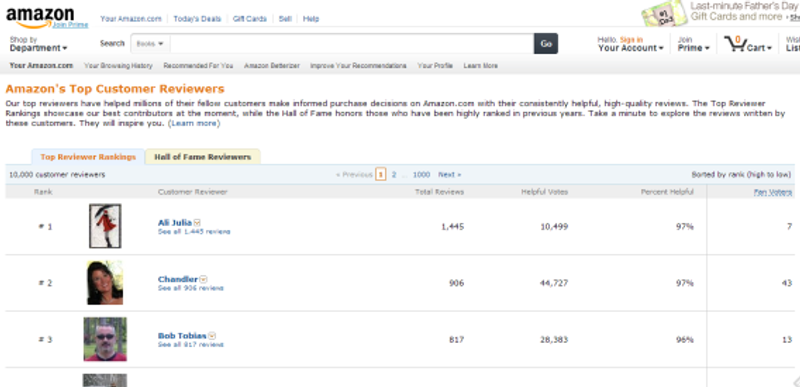The height and width of the screenshot is (387, 800).
Task: Open dropdown arrow beside Bob Tobias
Action: pos(212,336)
